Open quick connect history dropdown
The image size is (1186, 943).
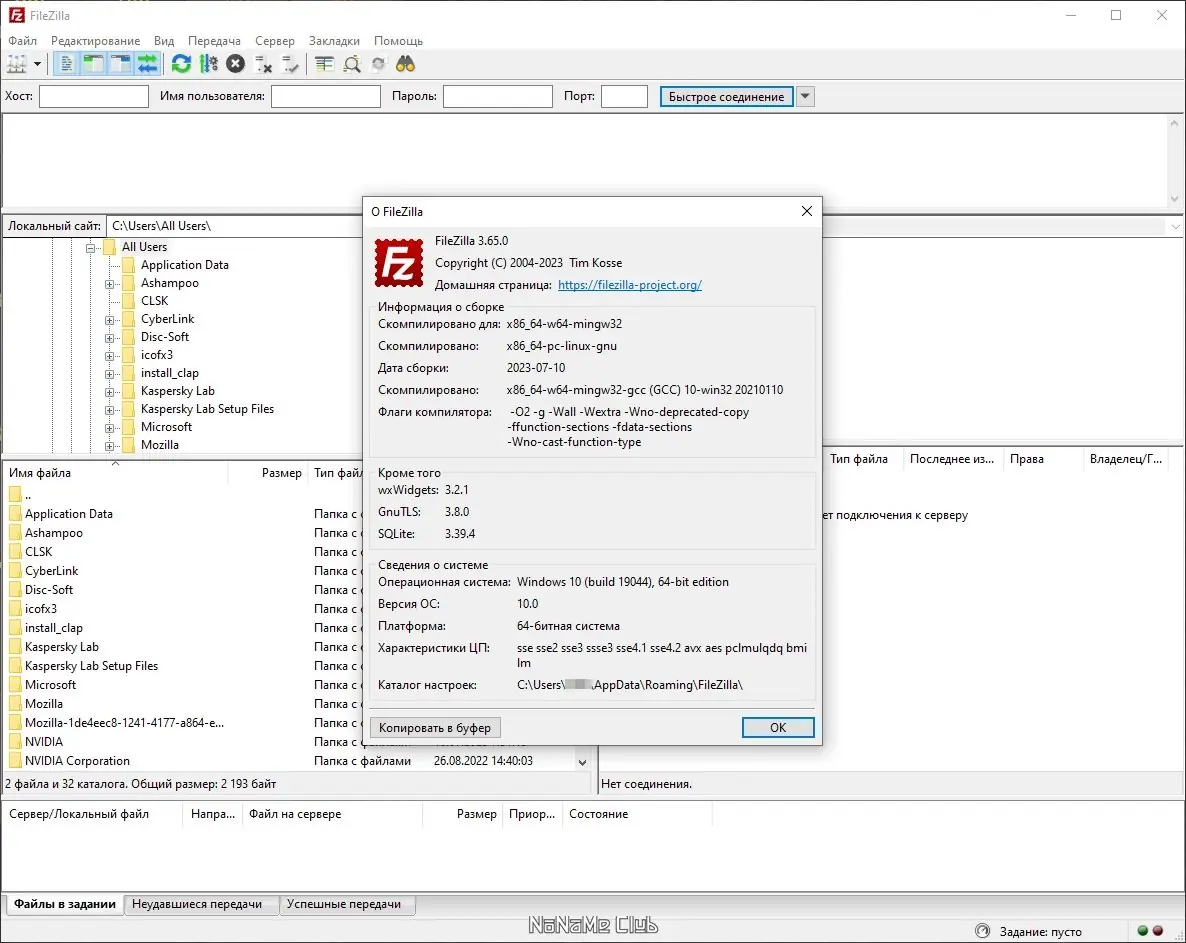pyautogui.click(x=806, y=97)
